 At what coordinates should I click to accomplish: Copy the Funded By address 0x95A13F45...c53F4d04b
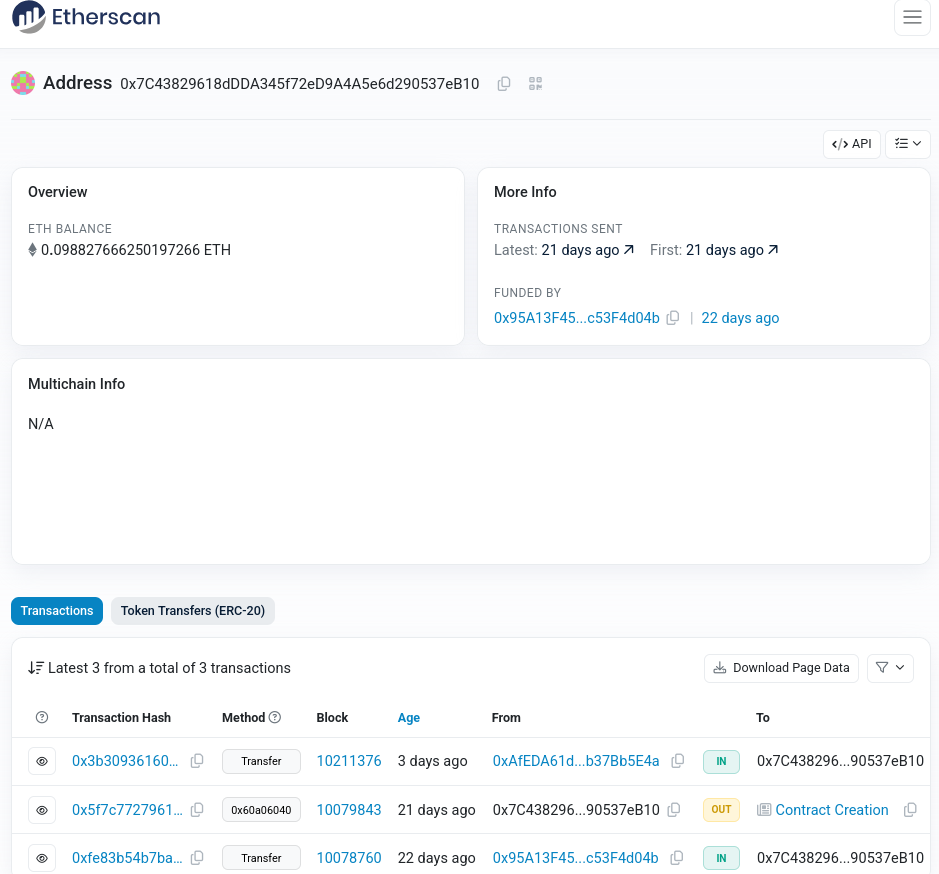[673, 317]
